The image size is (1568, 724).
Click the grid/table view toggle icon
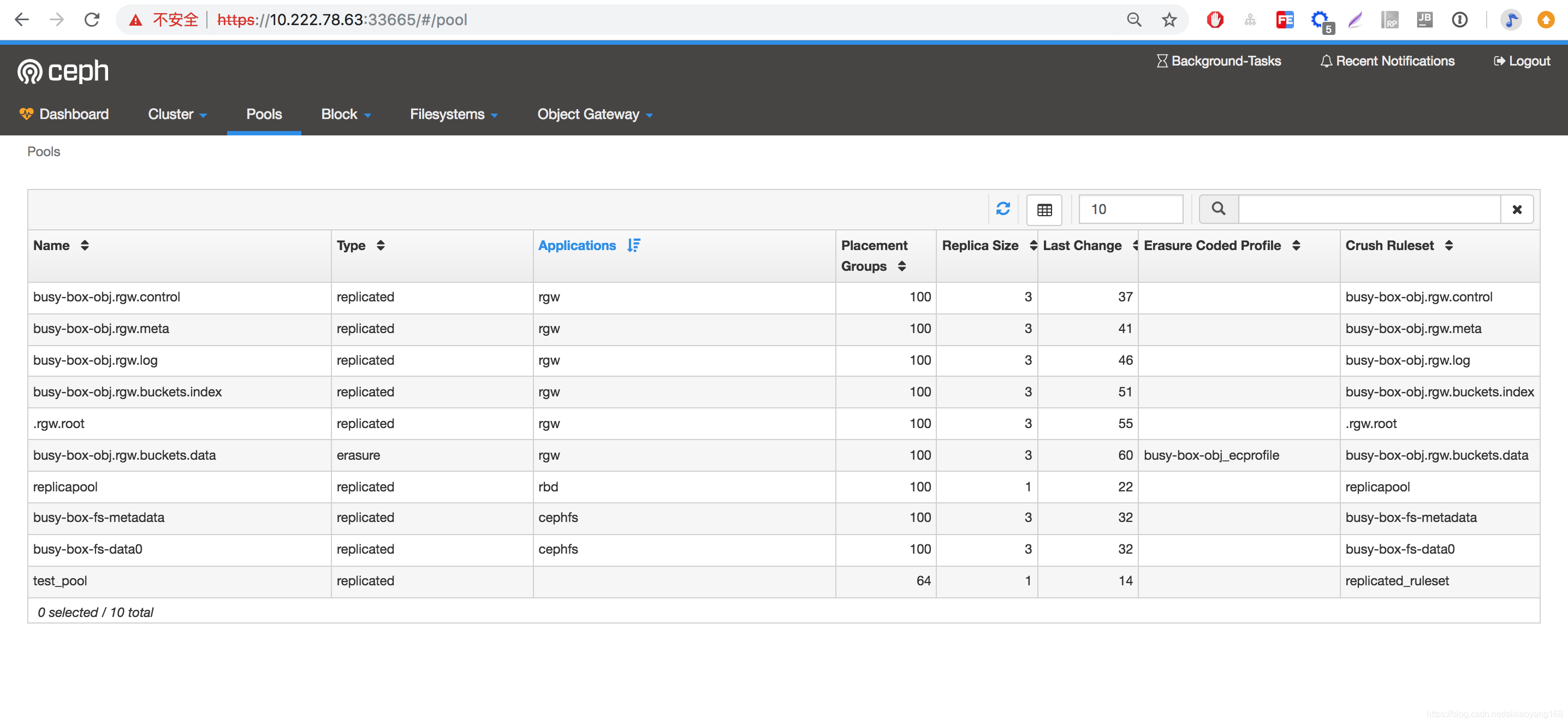1045,209
